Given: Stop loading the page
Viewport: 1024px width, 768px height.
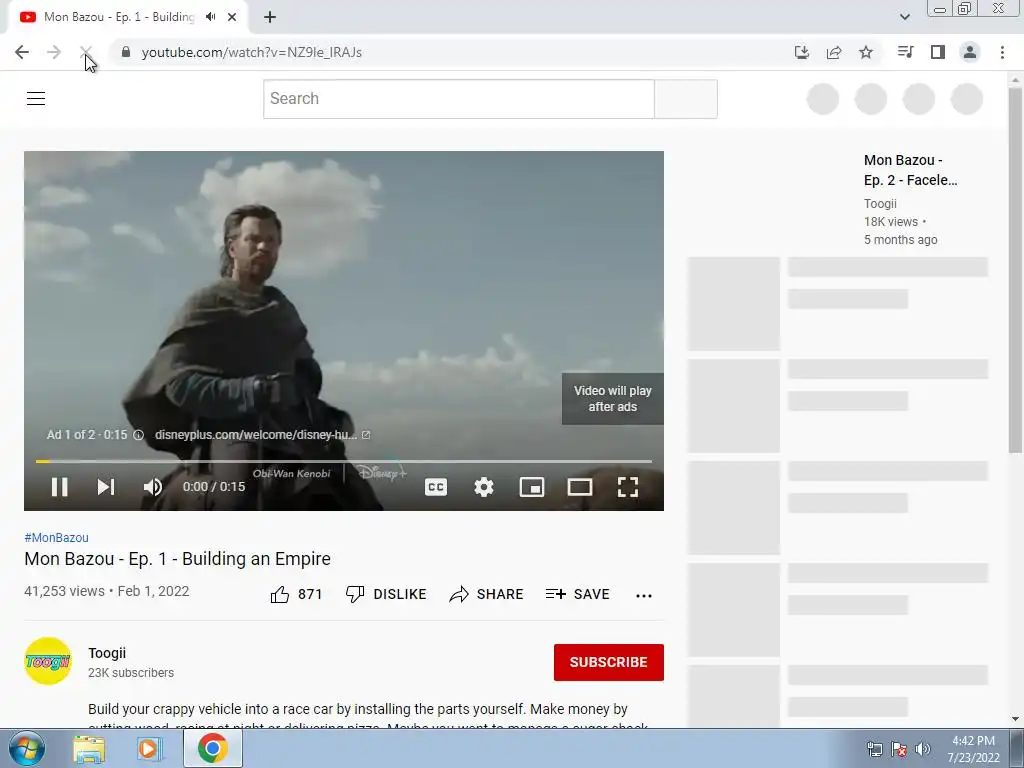Looking at the screenshot, I should tap(86, 52).
